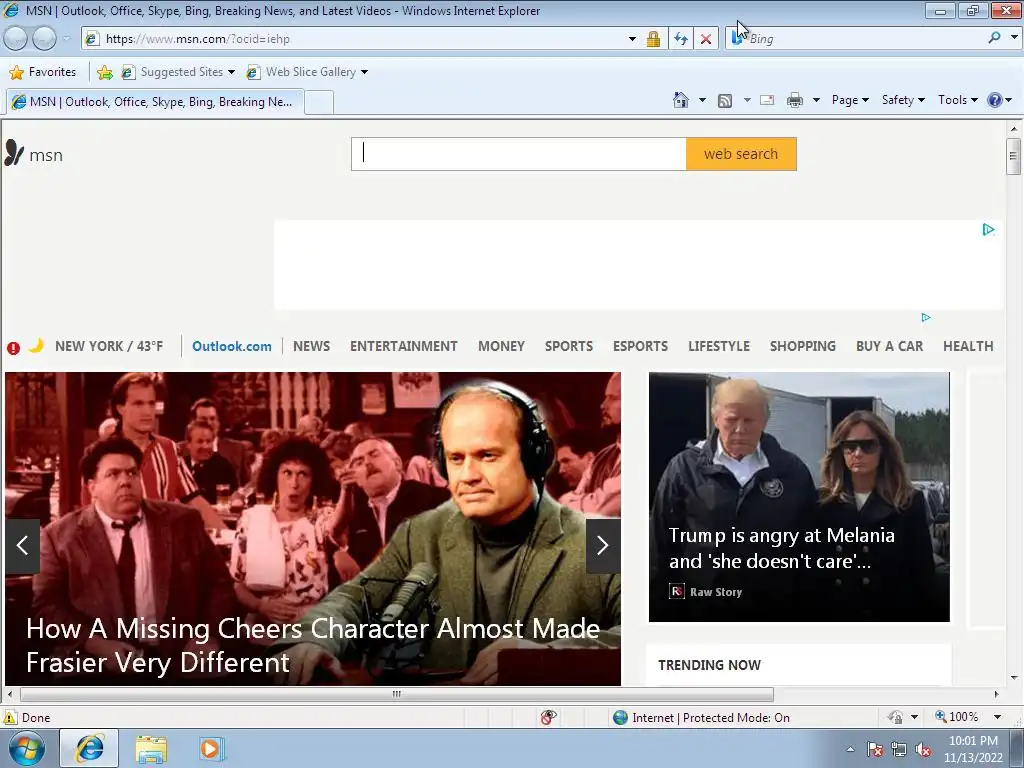Go to MONEY section
Image resolution: width=1024 pixels, height=768 pixels.
coord(501,346)
